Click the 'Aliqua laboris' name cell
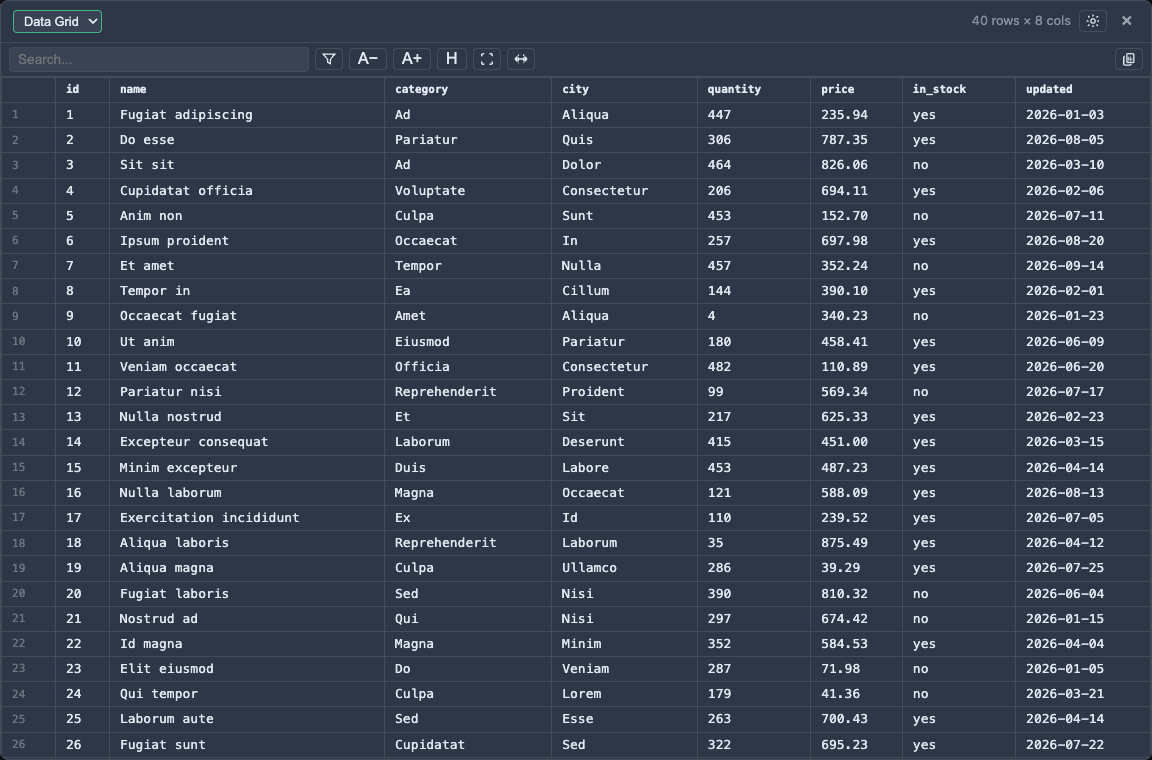The height and width of the screenshot is (760, 1152). [247, 542]
